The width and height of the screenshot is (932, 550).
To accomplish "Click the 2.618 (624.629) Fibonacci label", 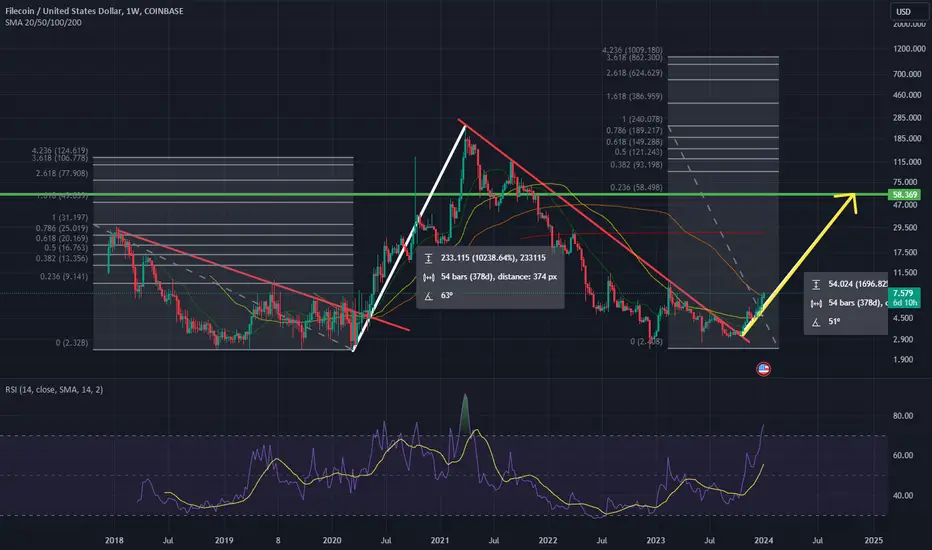I will tap(634, 73).
